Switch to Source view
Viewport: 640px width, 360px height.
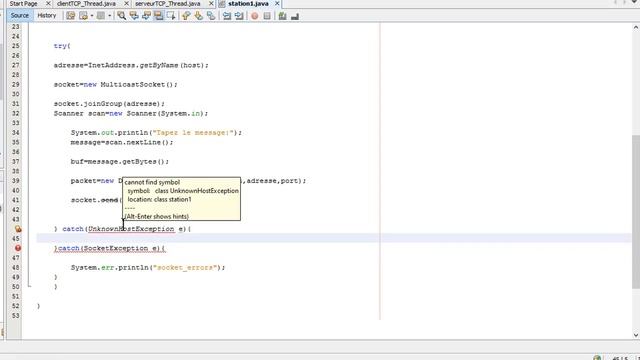point(20,16)
